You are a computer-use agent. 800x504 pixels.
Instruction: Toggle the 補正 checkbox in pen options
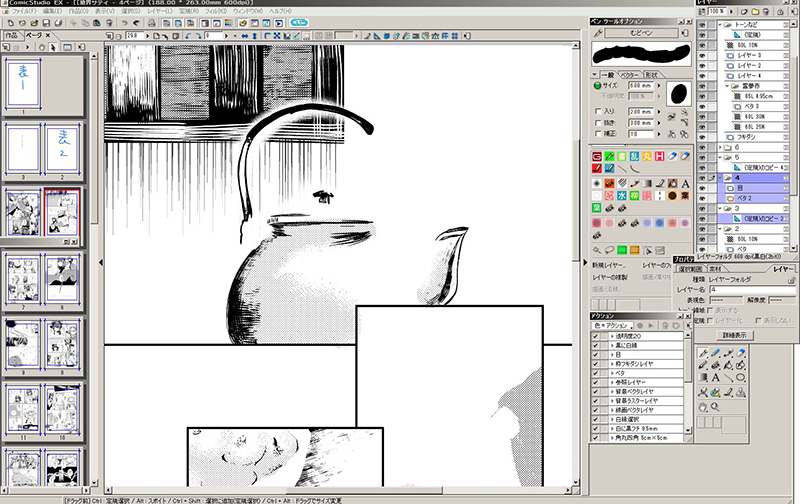tap(598, 133)
